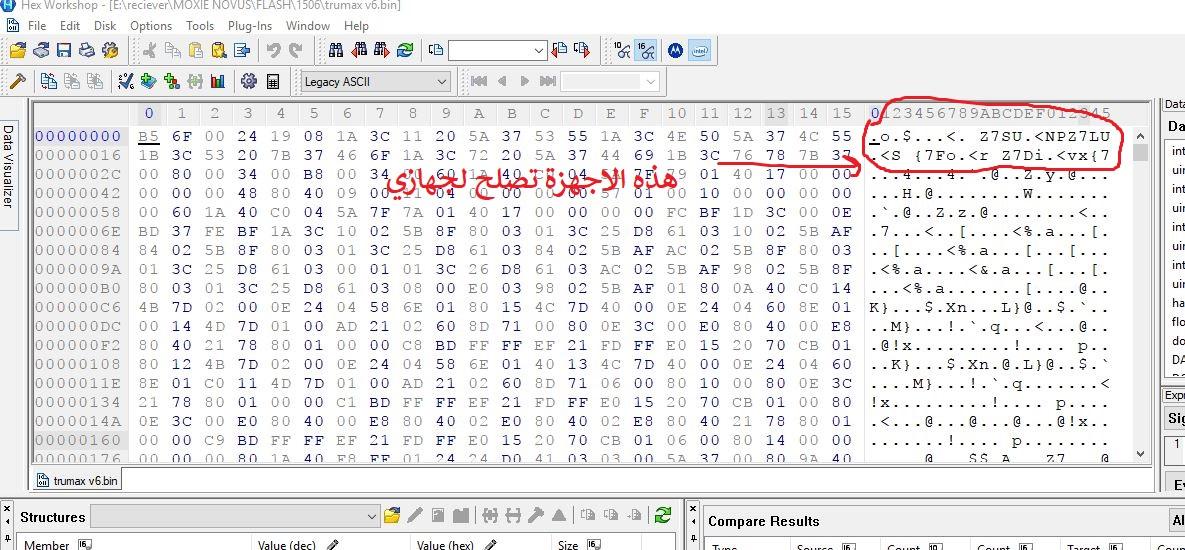Image resolution: width=1185 pixels, height=550 pixels.
Task: Click the Goto previous offset icon
Action: [x=559, y=51]
